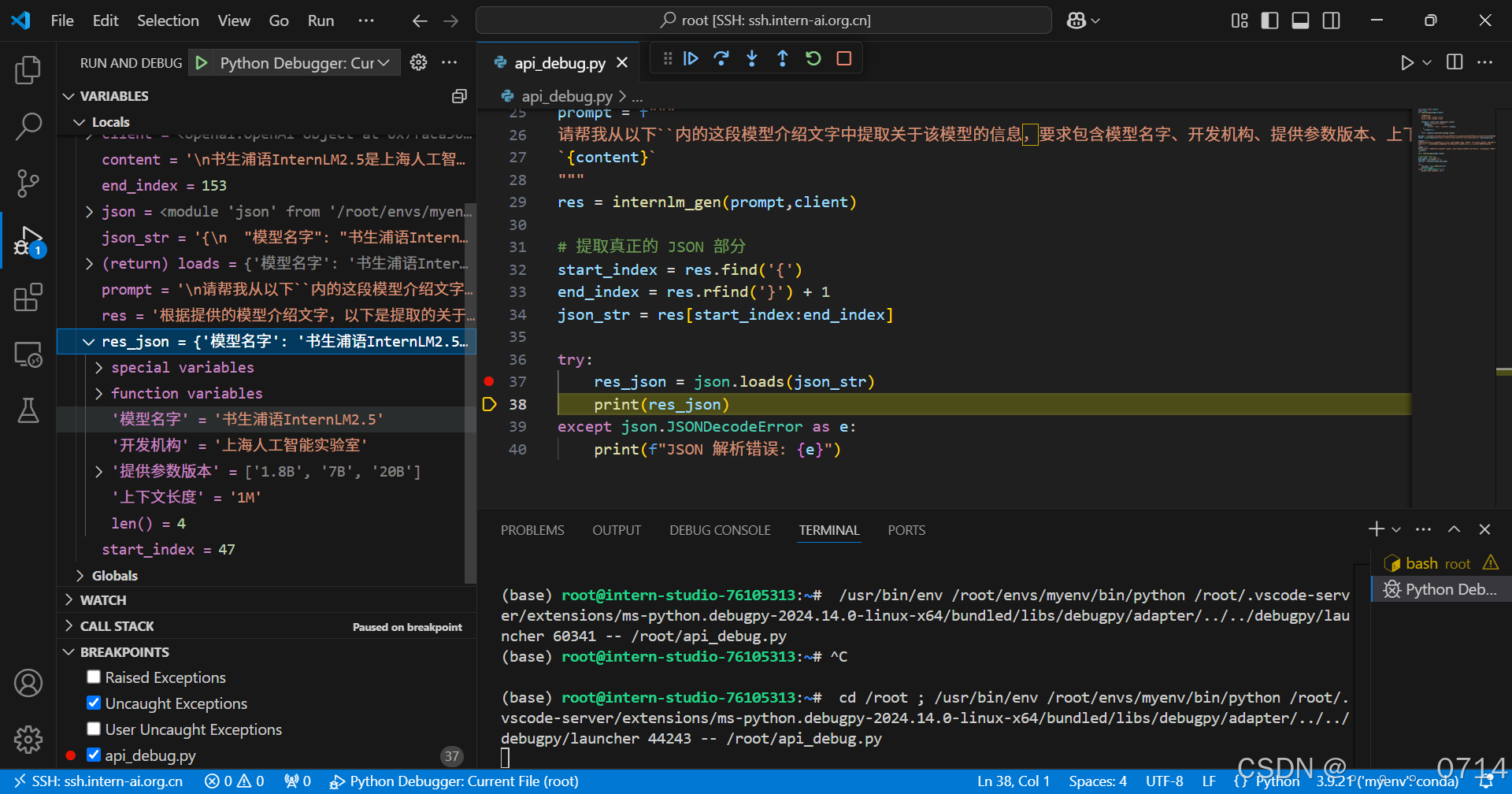Viewport: 1512px width, 794px height.
Task: Customize layout icon in title bar
Action: (1240, 20)
